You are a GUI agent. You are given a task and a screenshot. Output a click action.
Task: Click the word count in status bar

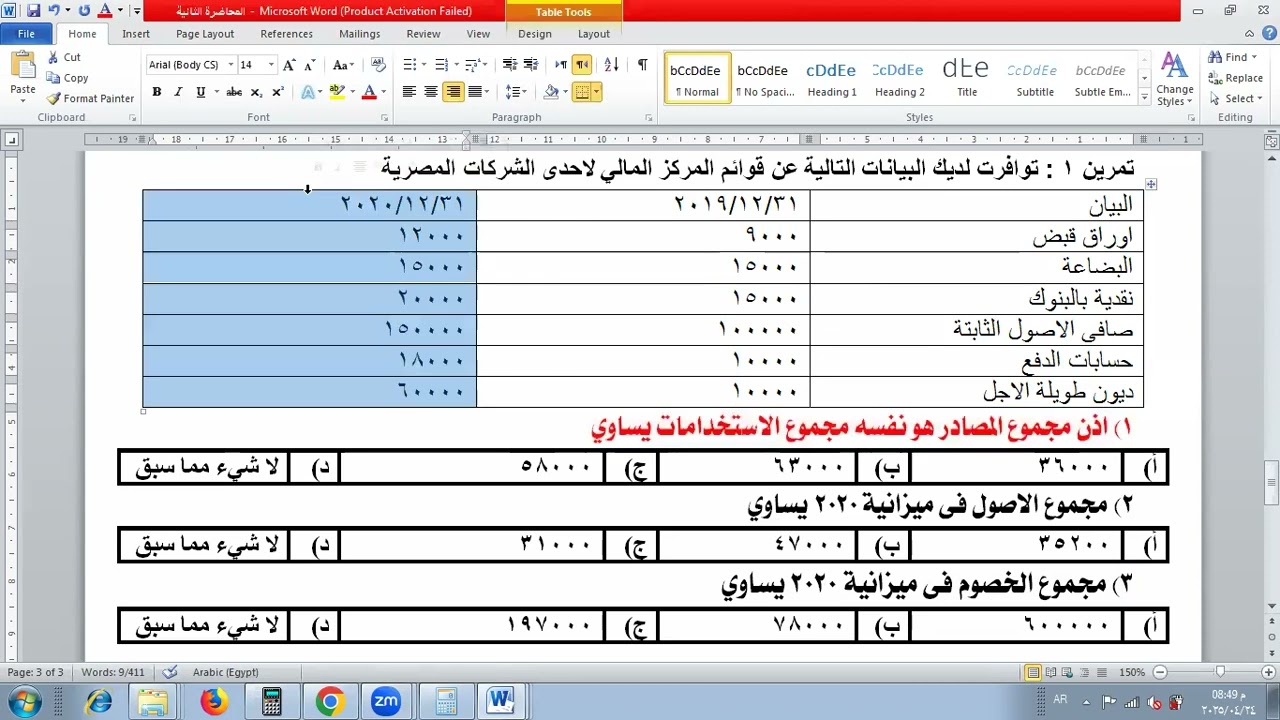113,672
